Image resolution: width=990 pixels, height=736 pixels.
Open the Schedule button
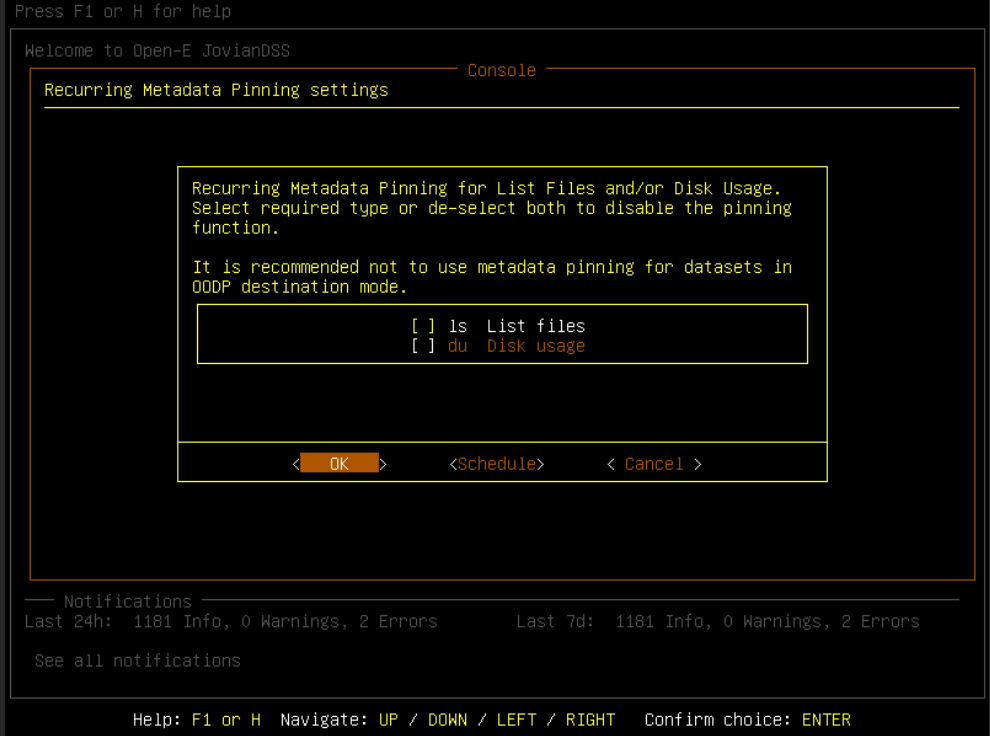point(497,464)
